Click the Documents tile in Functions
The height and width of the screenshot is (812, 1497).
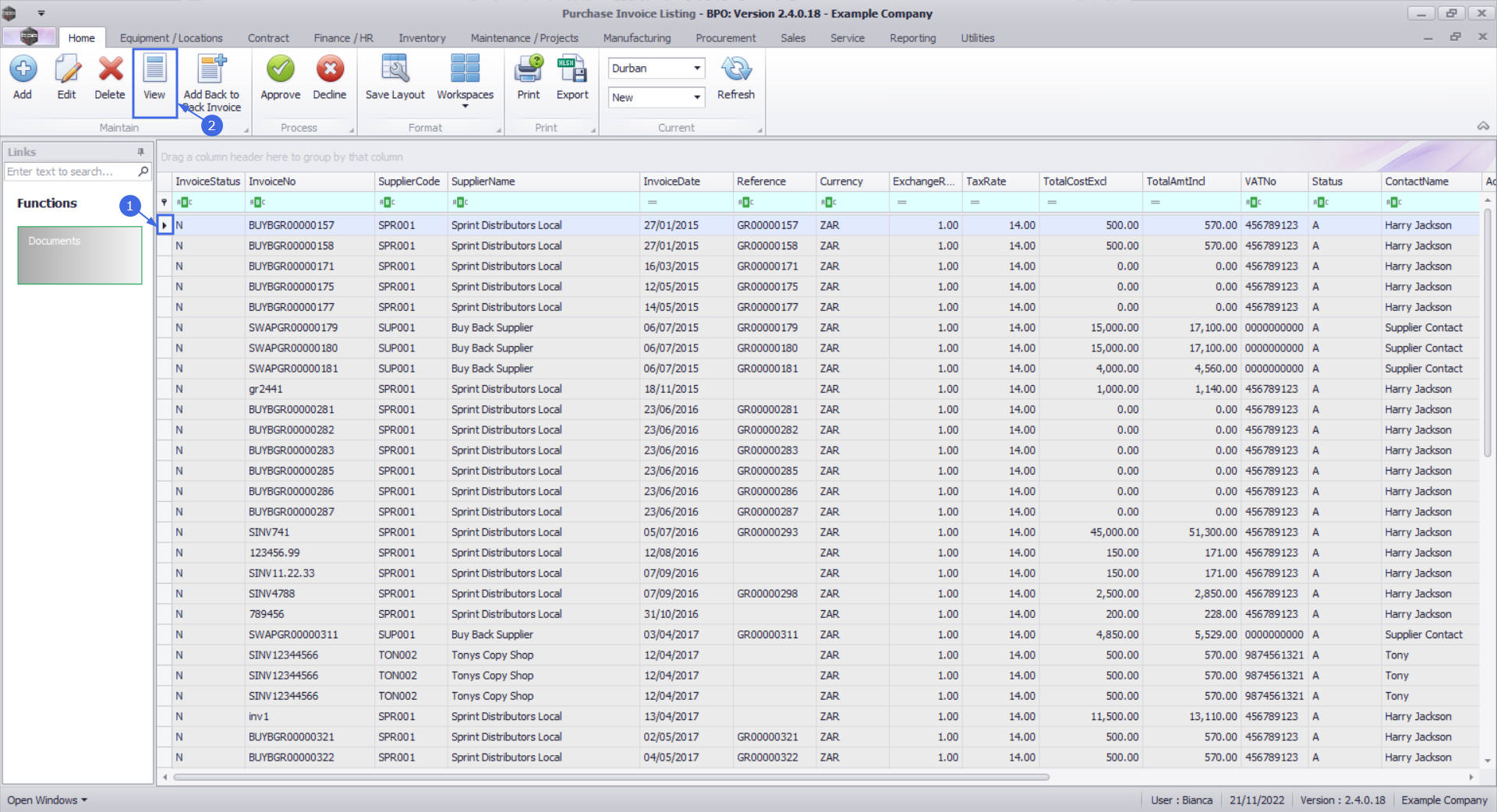[80, 255]
